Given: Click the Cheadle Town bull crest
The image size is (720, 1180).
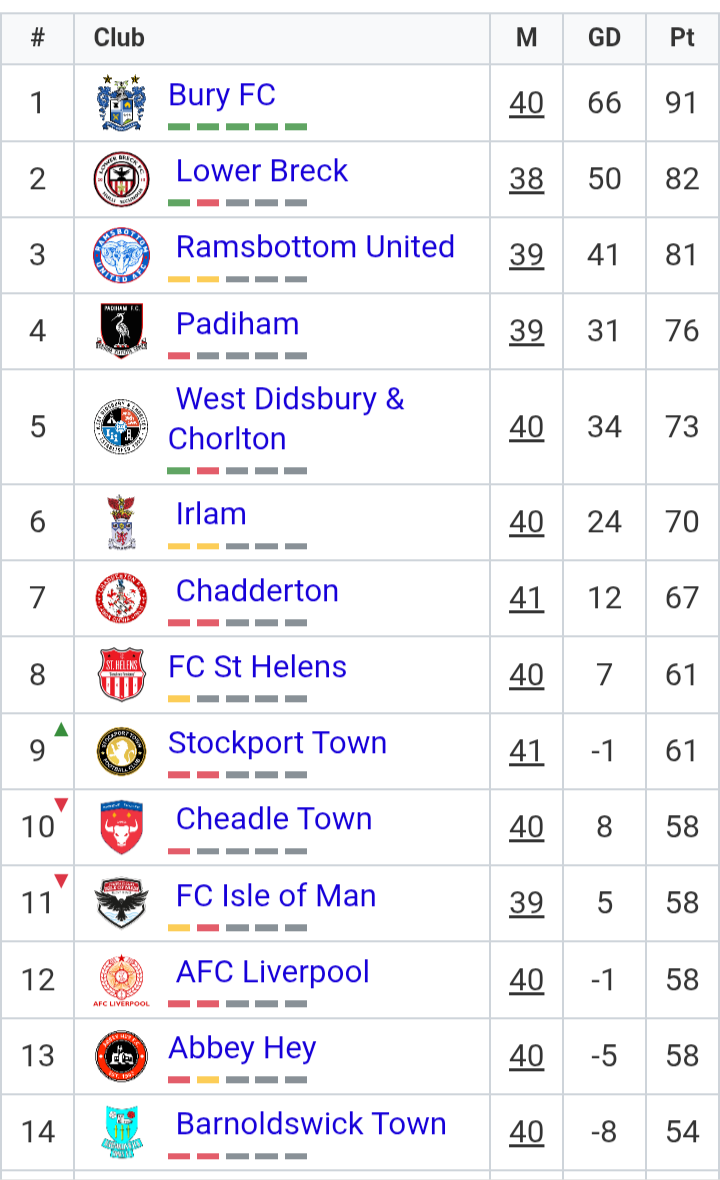Looking at the screenshot, I should click(121, 827).
